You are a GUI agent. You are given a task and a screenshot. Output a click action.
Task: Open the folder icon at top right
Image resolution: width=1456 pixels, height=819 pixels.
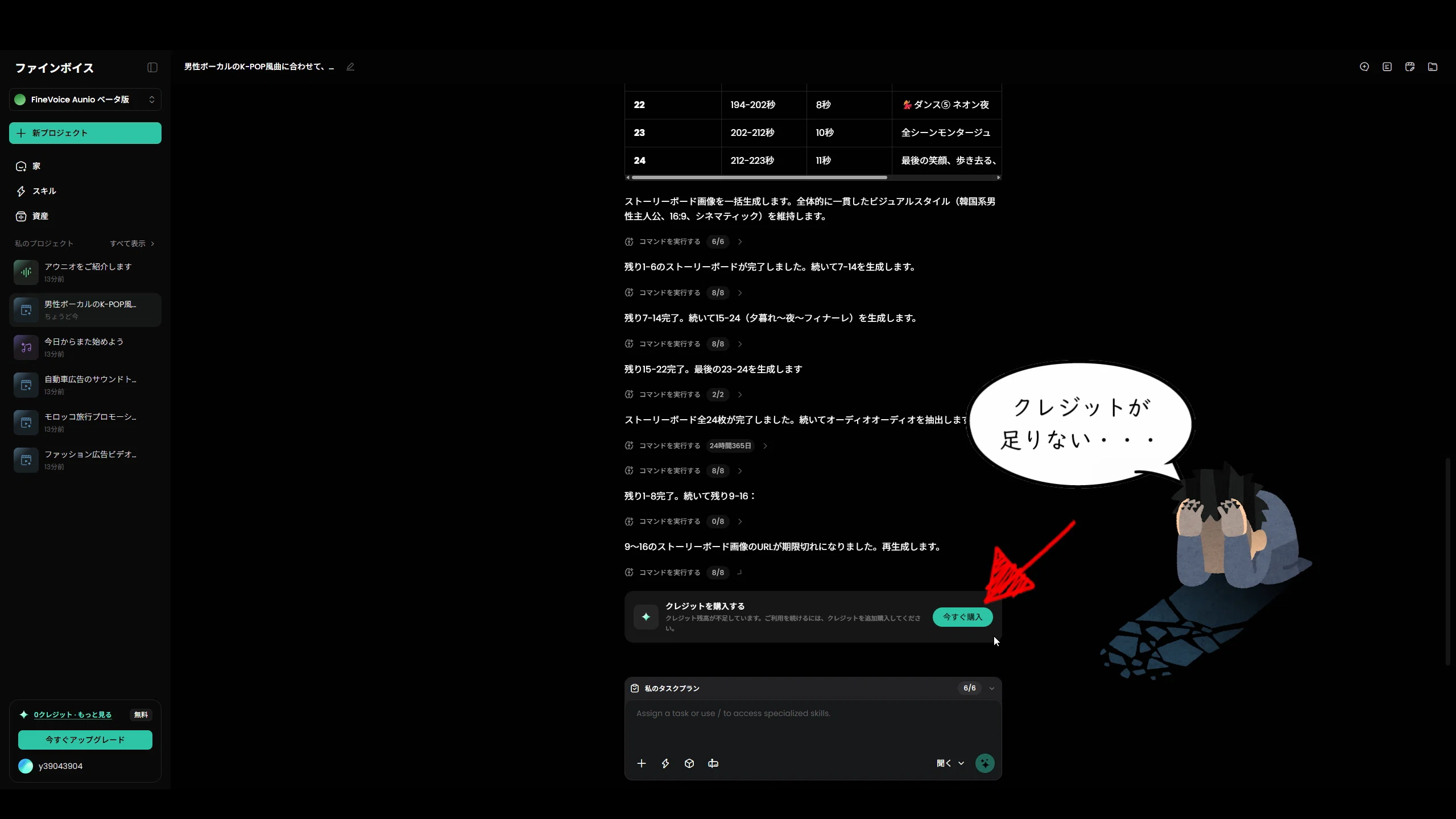tap(1433, 67)
